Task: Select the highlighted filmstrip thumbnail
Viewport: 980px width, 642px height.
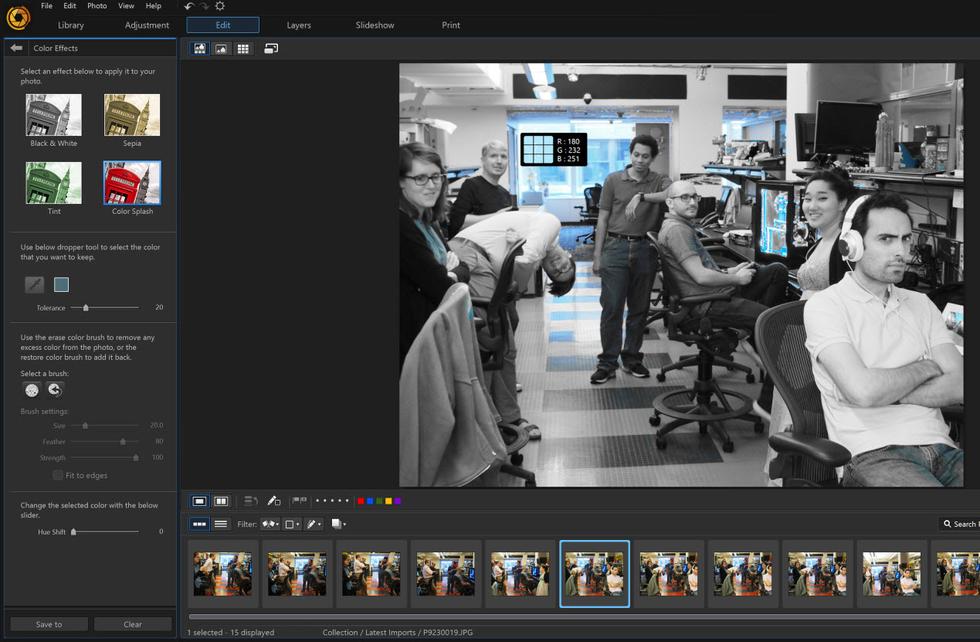Action: coord(594,574)
